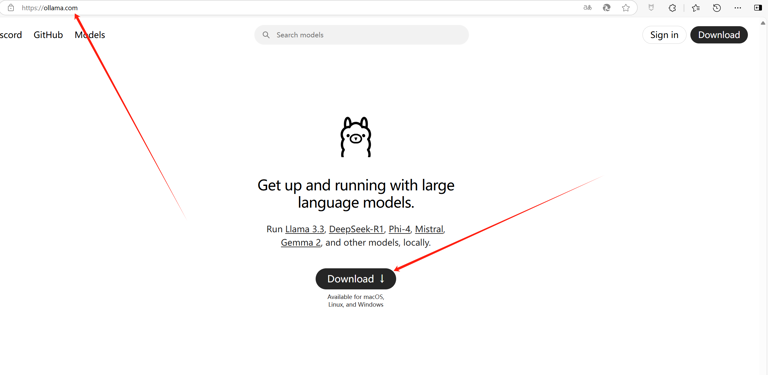This screenshot has height=375, width=768.
Task: Click the Ollama llama logo
Action: 356,137
